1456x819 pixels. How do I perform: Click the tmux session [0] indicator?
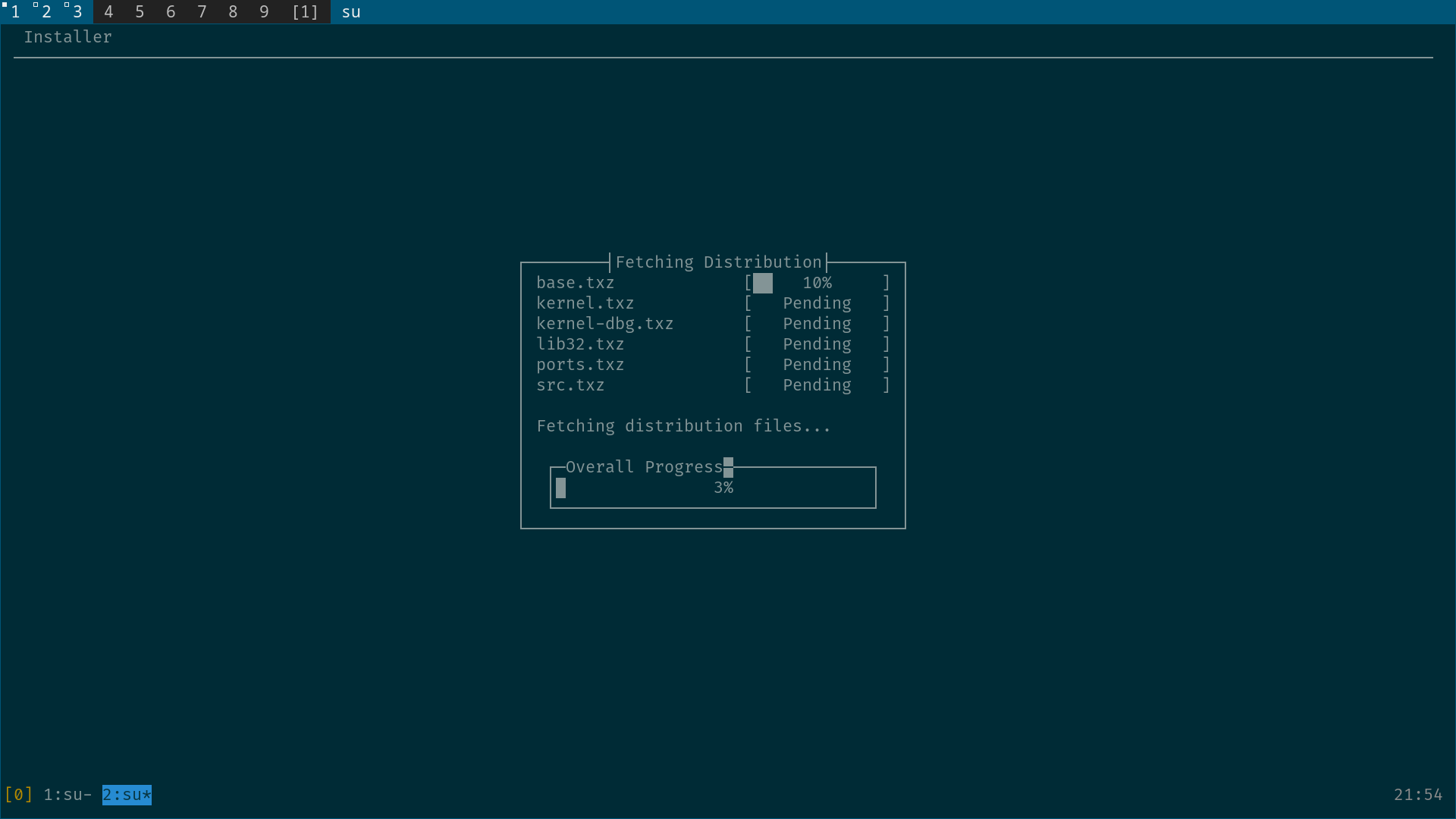coord(18,795)
